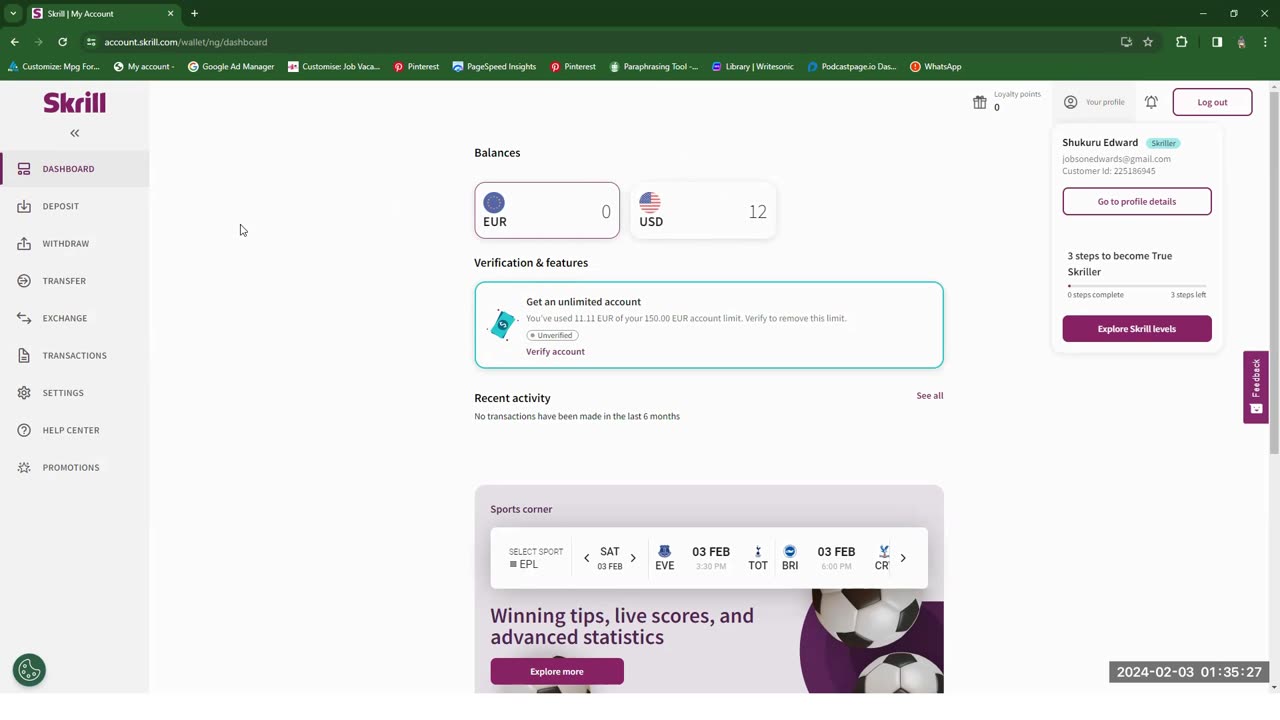Click the Log out button
Image resolution: width=1280 pixels, height=720 pixels.
(x=1212, y=102)
